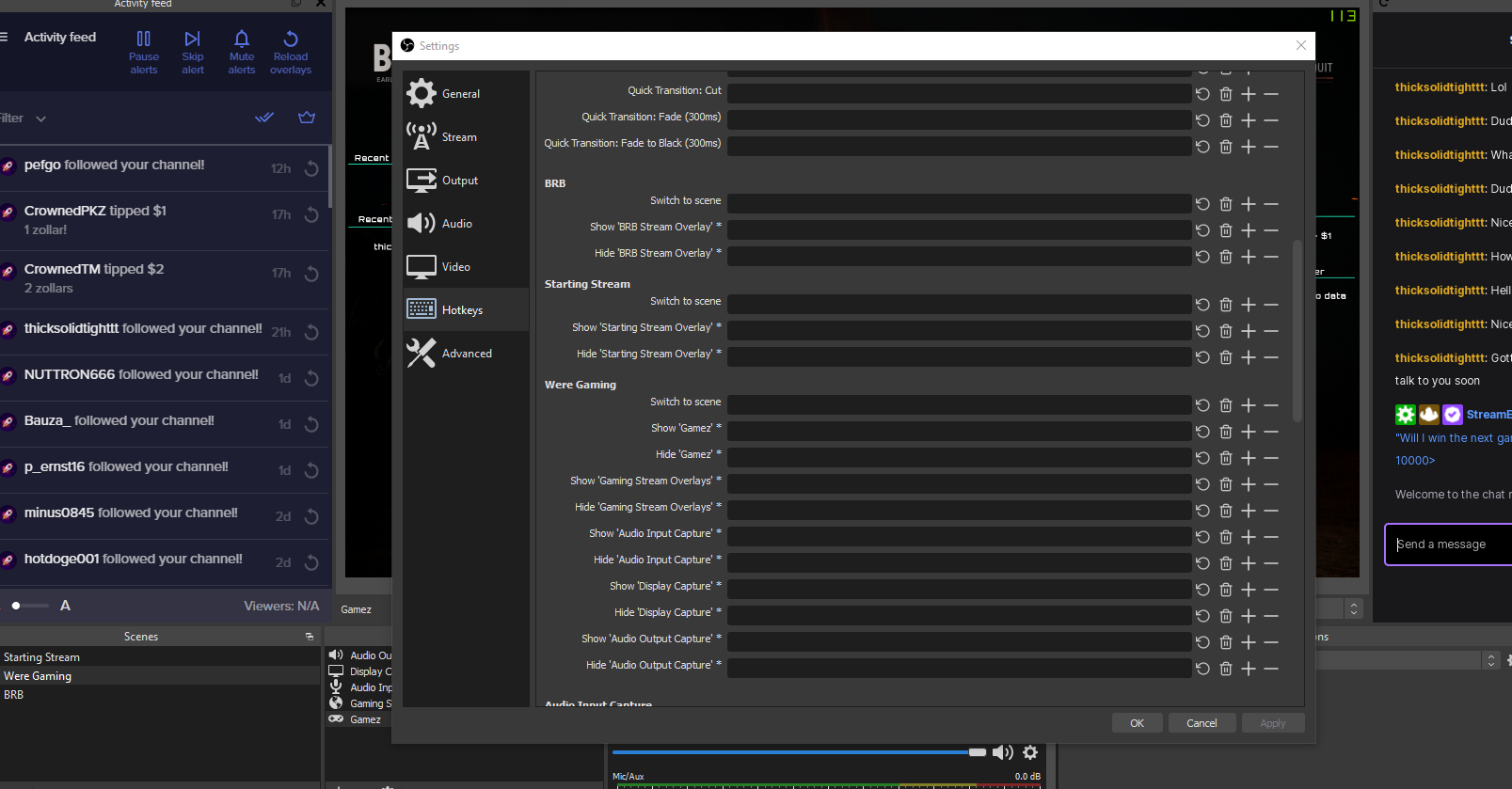Mute the audio mixer speaker icon
Screen dimensions: 1512x789
pyautogui.click(x=1003, y=752)
